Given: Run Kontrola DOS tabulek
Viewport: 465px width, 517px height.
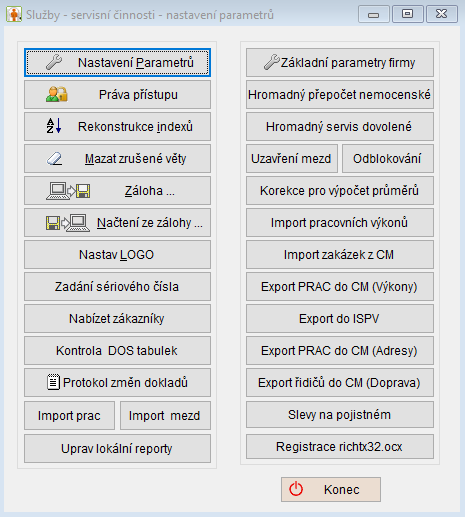Looking at the screenshot, I should tap(117, 351).
